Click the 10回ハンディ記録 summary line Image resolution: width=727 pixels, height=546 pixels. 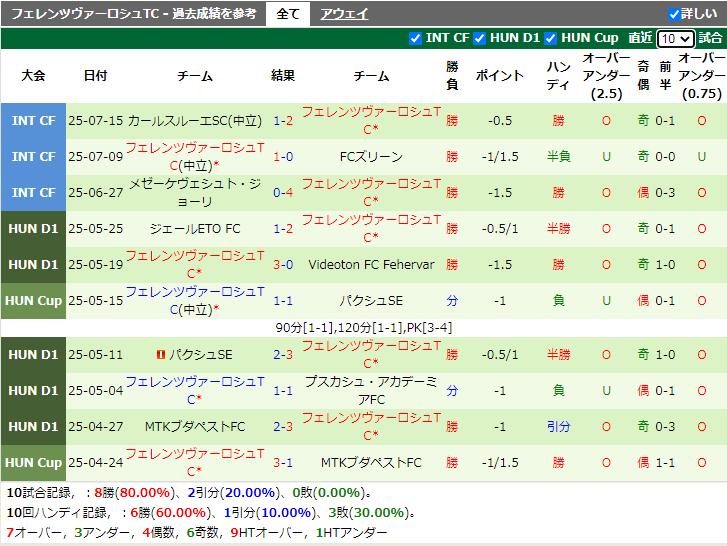pyautogui.click(x=211, y=513)
